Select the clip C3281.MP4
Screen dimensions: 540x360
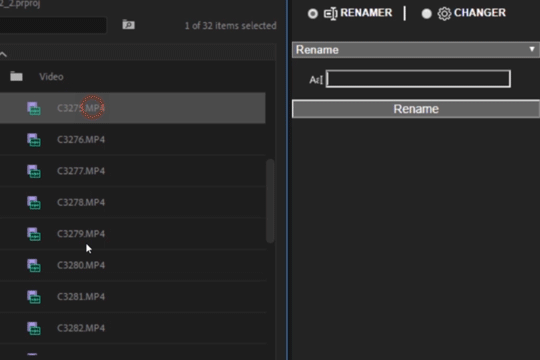[x=81, y=297]
